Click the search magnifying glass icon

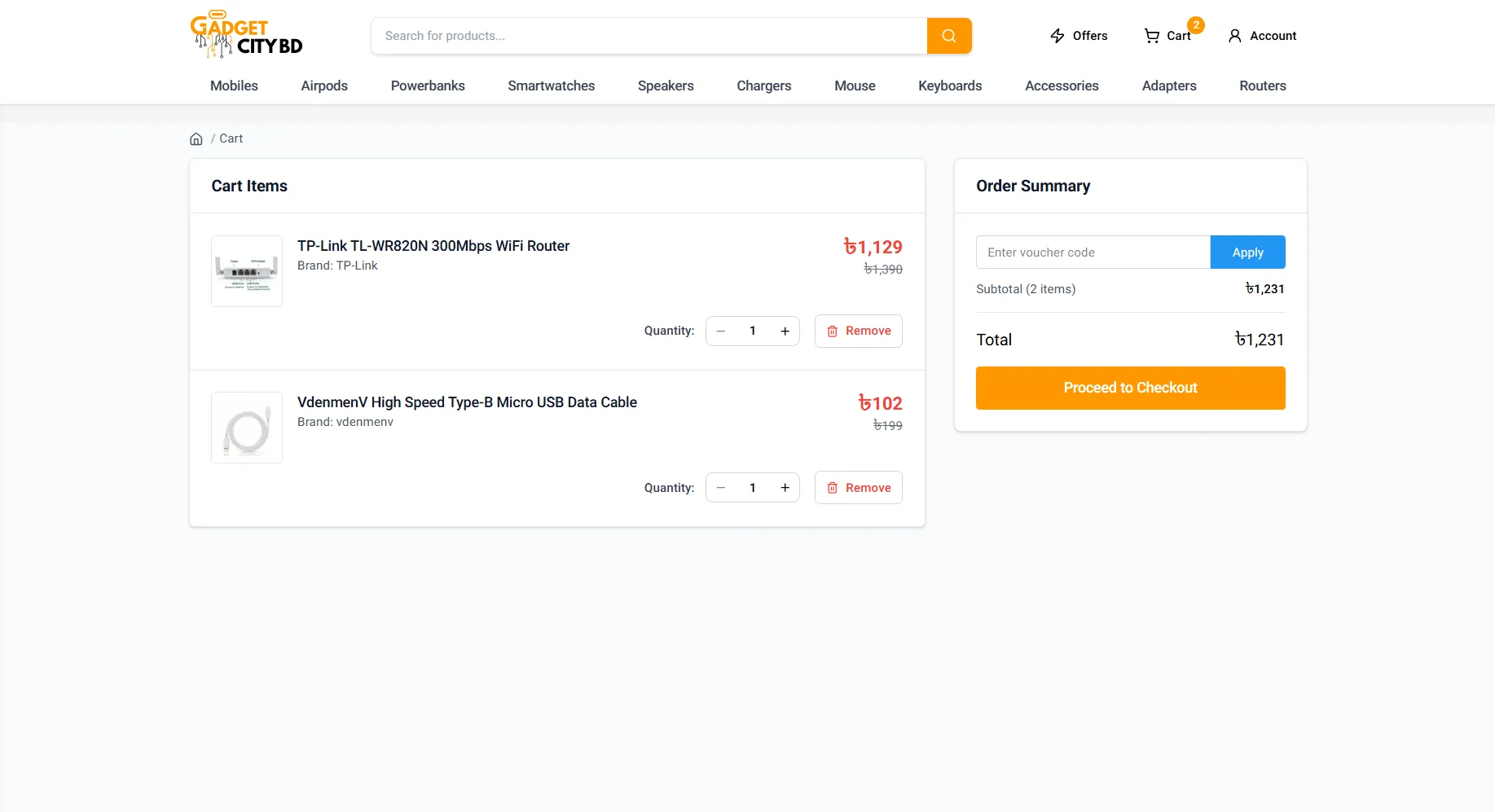948,35
